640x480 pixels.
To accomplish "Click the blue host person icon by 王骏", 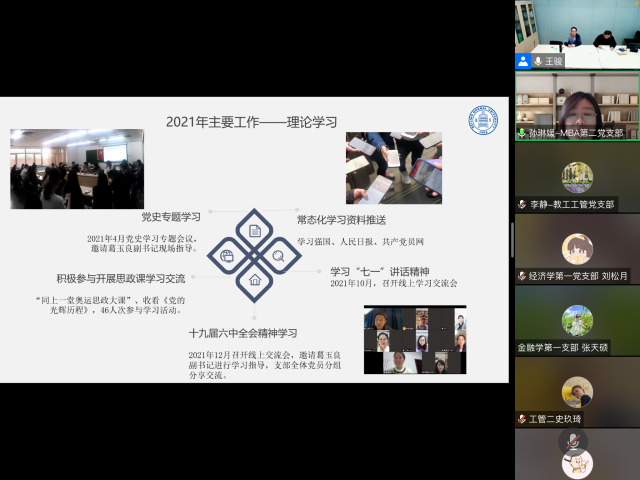I will tap(523, 61).
